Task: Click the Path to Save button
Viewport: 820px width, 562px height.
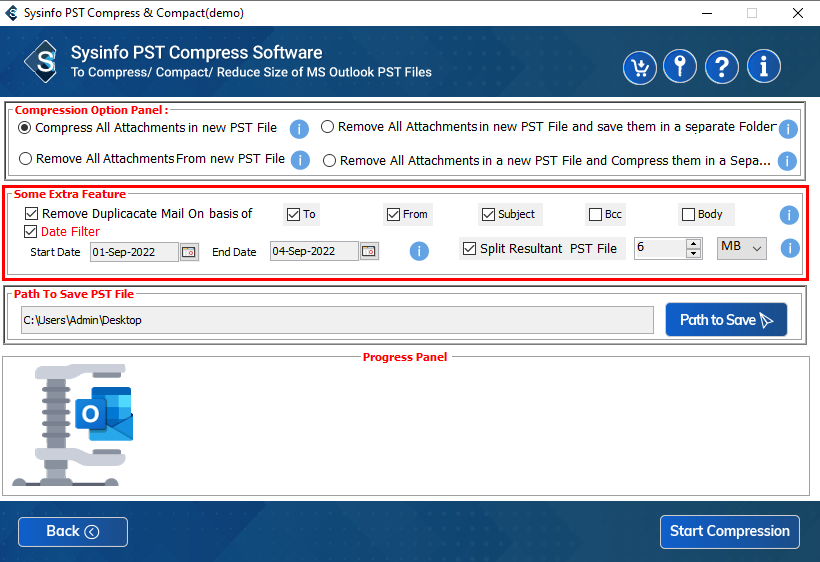Action: pyautogui.click(x=726, y=319)
